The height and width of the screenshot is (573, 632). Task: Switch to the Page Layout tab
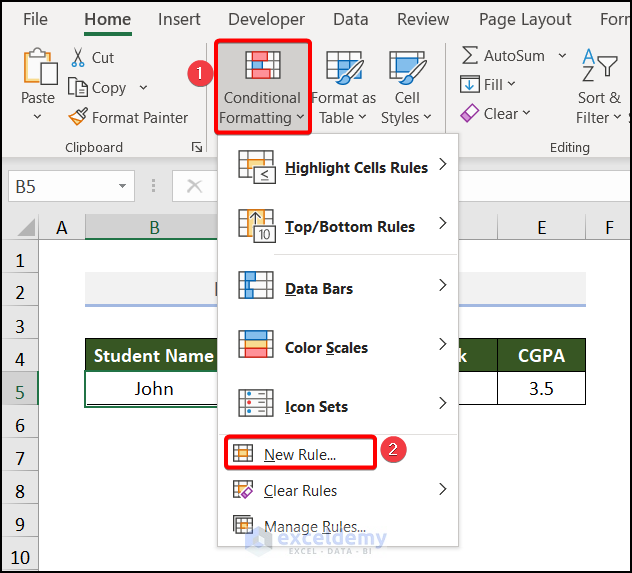tap(525, 20)
